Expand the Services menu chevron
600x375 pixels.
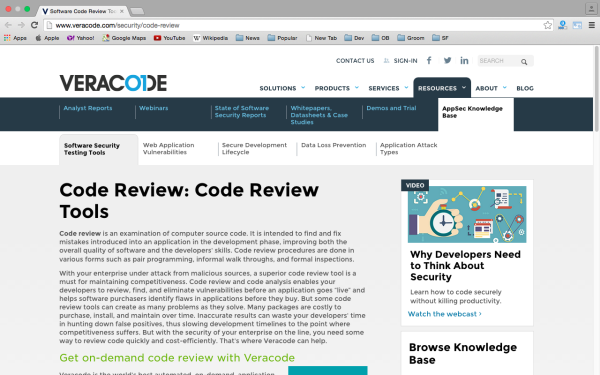point(406,88)
